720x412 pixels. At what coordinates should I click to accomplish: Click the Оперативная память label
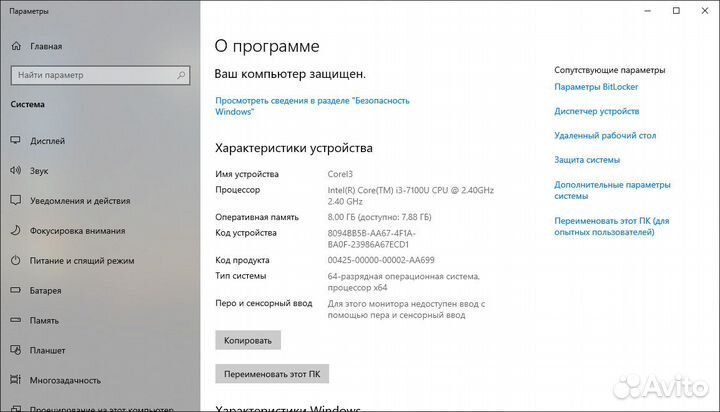[257, 217]
